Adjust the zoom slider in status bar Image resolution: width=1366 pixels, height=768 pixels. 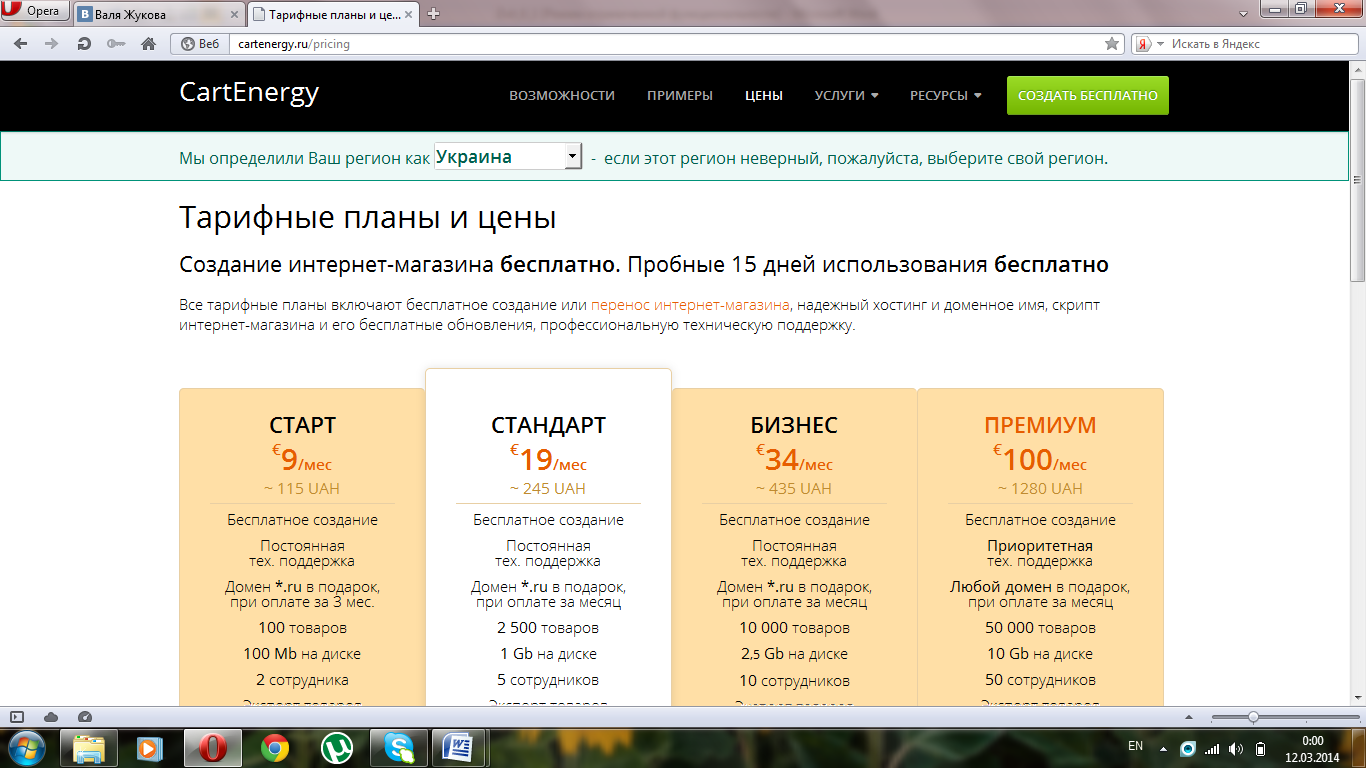point(1253,717)
